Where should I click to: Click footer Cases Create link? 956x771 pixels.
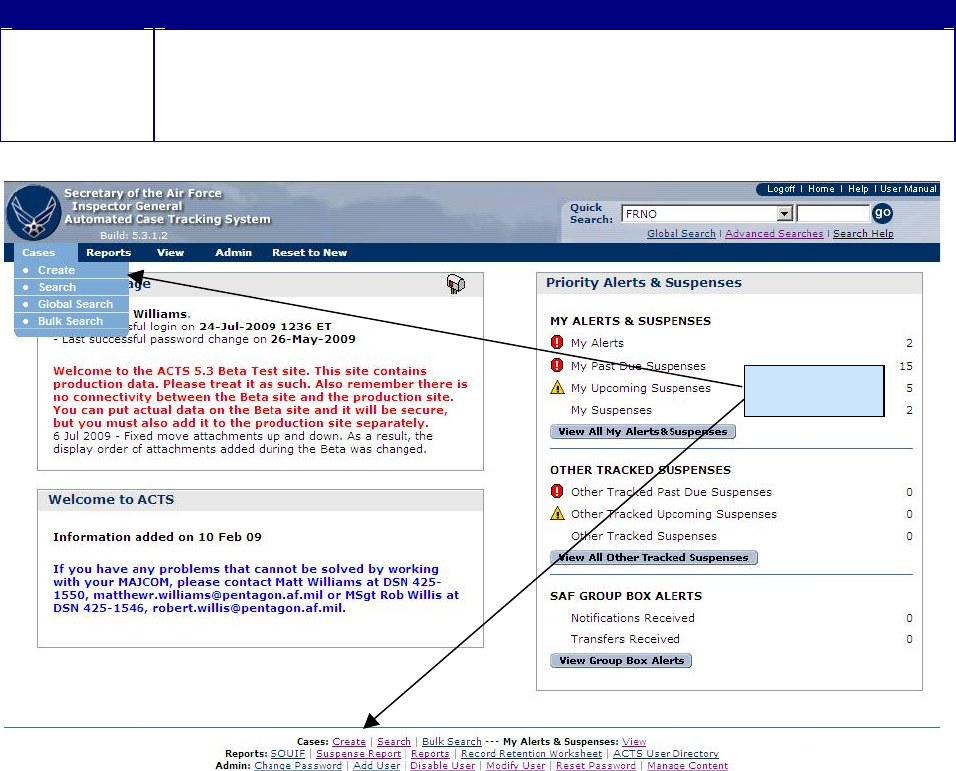click(x=349, y=742)
